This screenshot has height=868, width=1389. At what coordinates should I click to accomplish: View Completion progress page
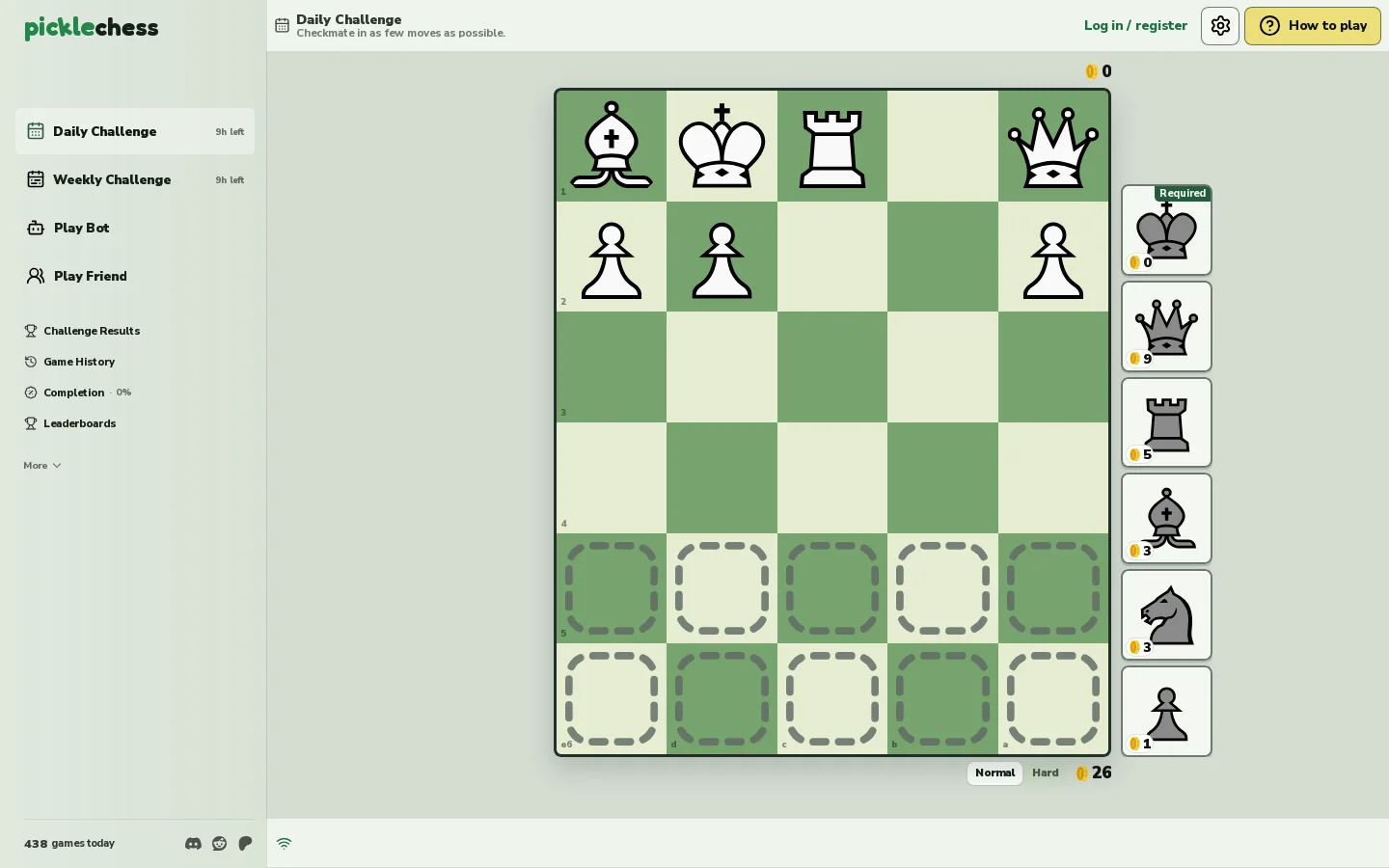(77, 393)
